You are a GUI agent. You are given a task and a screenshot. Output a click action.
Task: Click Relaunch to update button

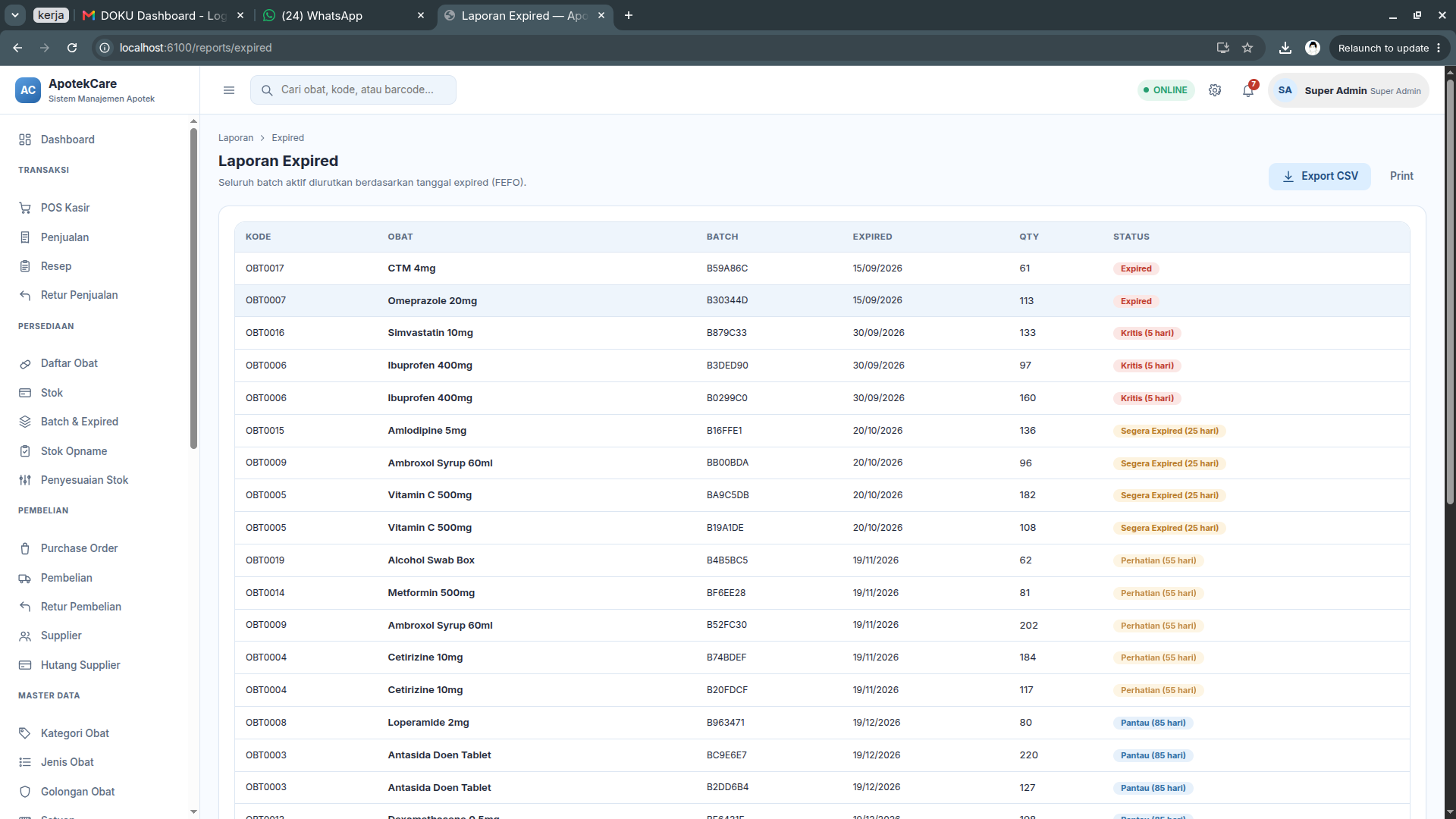coord(1389,48)
